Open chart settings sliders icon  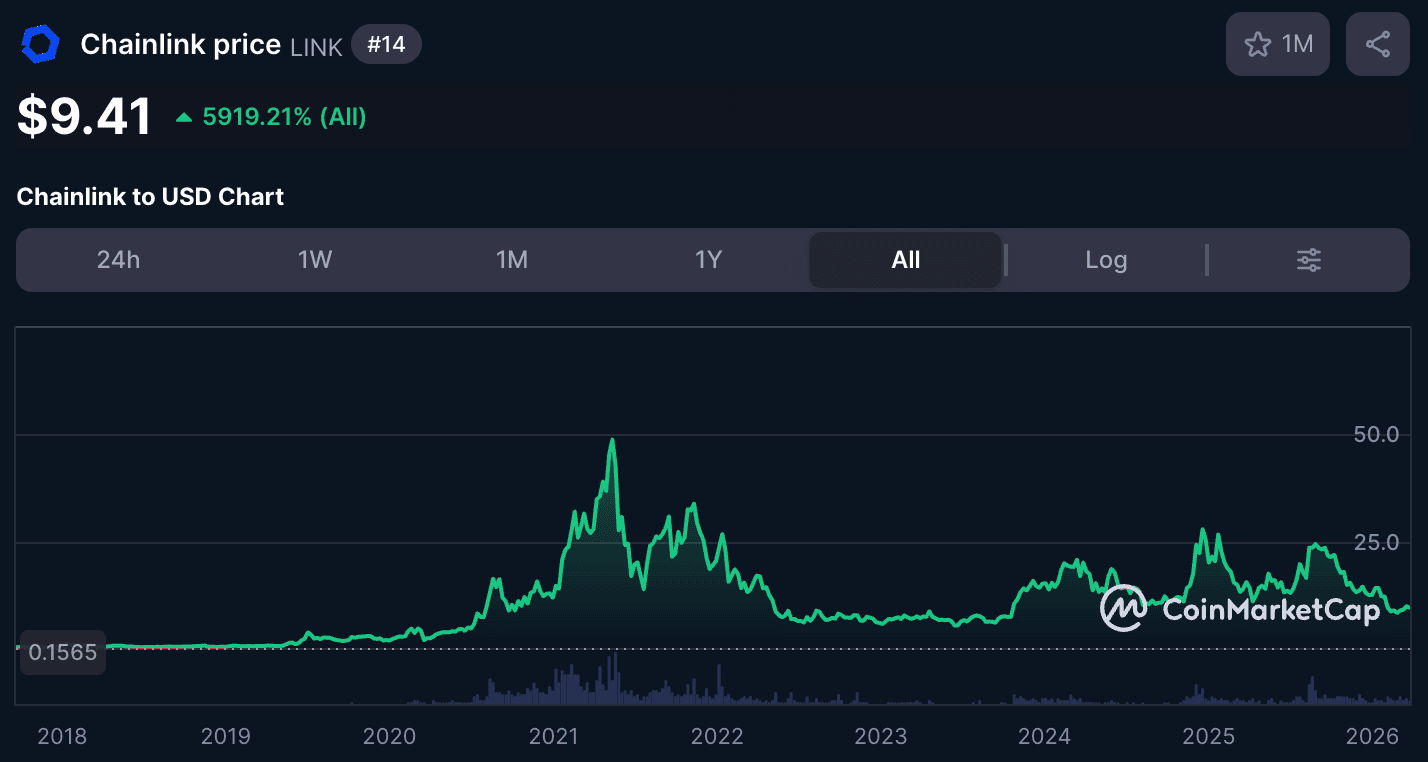(x=1308, y=260)
